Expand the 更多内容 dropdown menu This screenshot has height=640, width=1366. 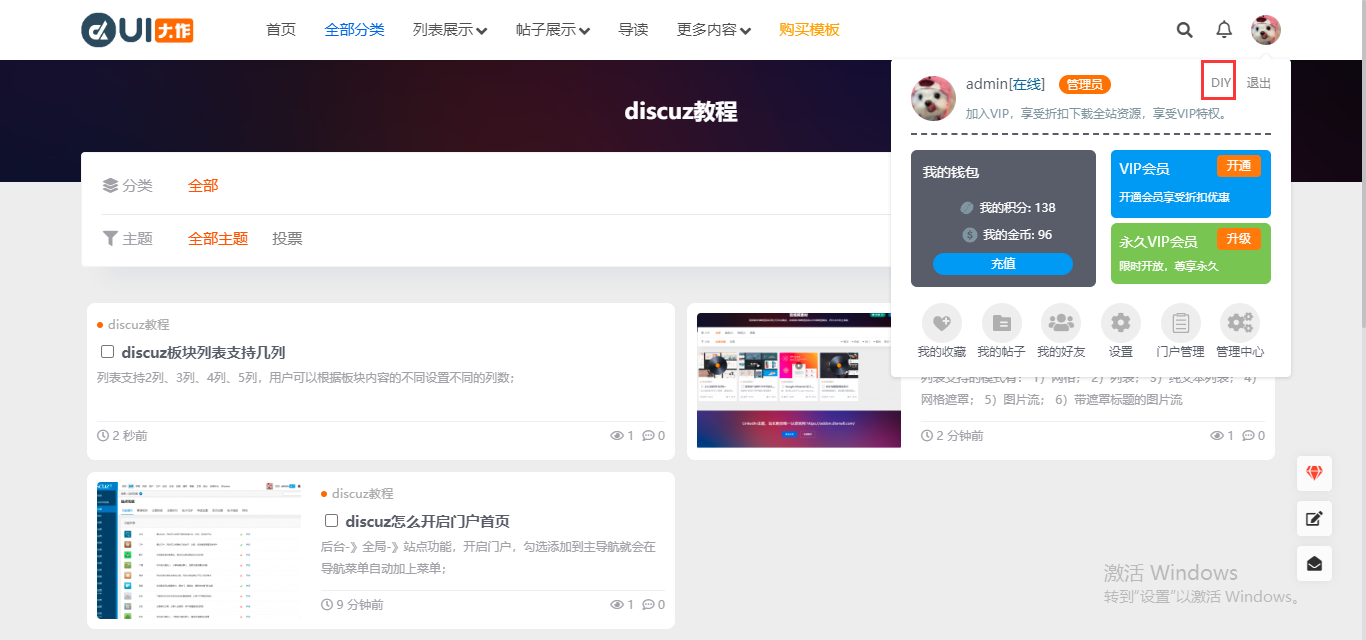coord(714,30)
